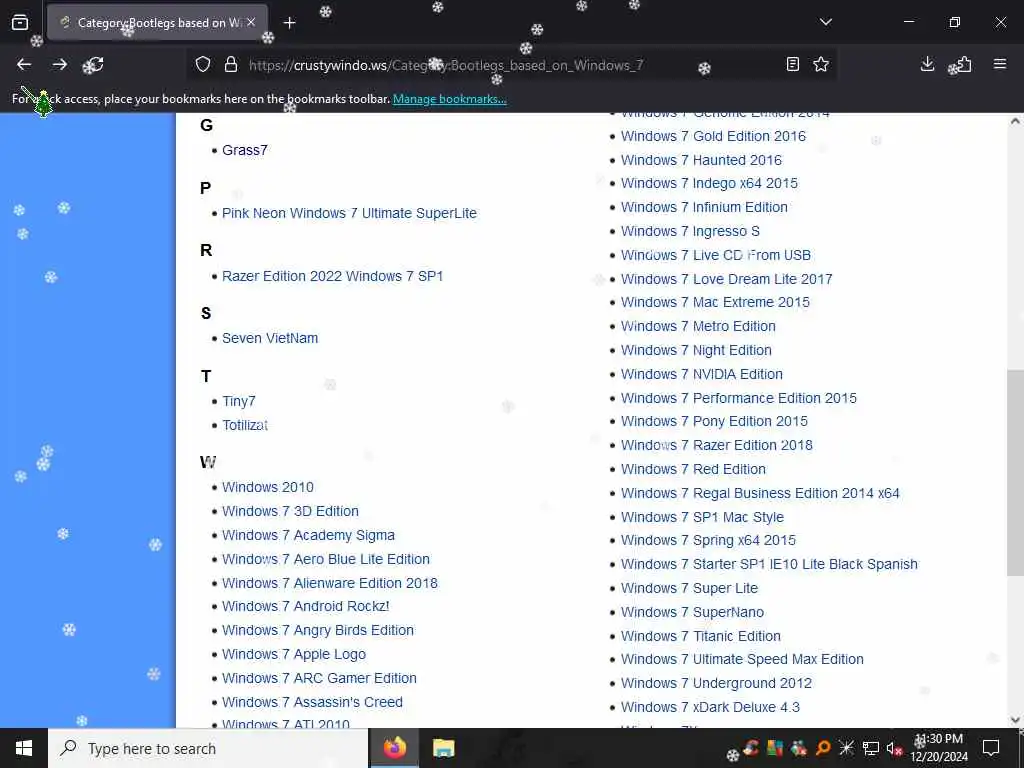Open Windows 7 Mac Extreme 2015
Viewport: 1024px width, 768px height.
click(x=715, y=302)
